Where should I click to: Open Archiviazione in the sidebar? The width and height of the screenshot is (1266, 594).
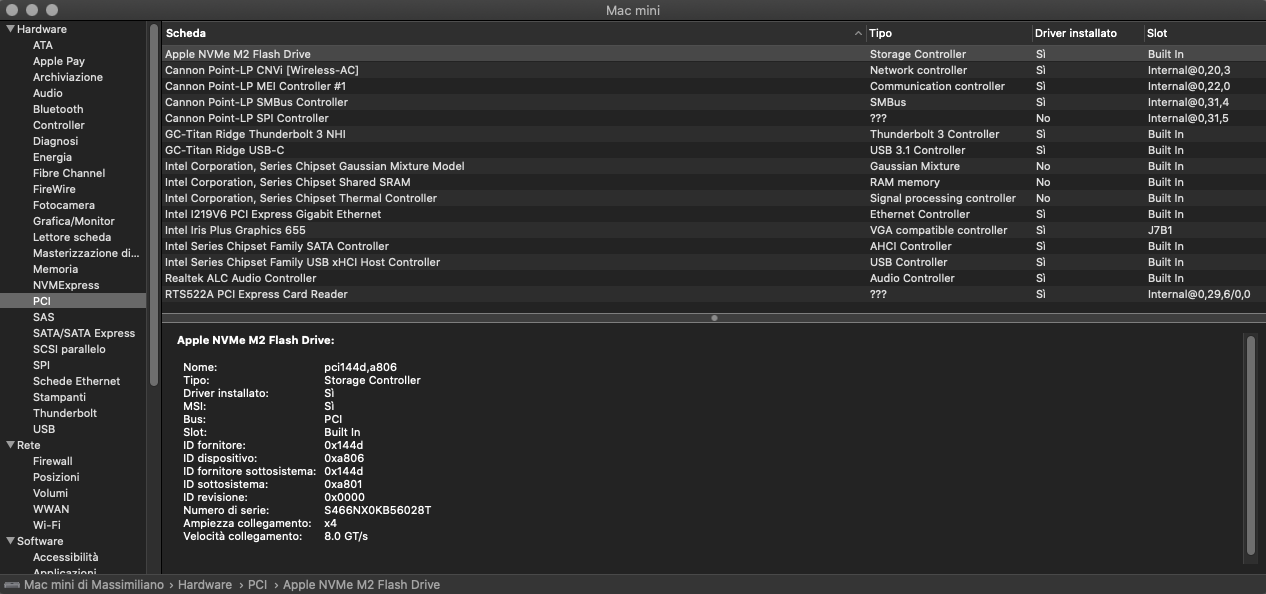tap(68, 77)
